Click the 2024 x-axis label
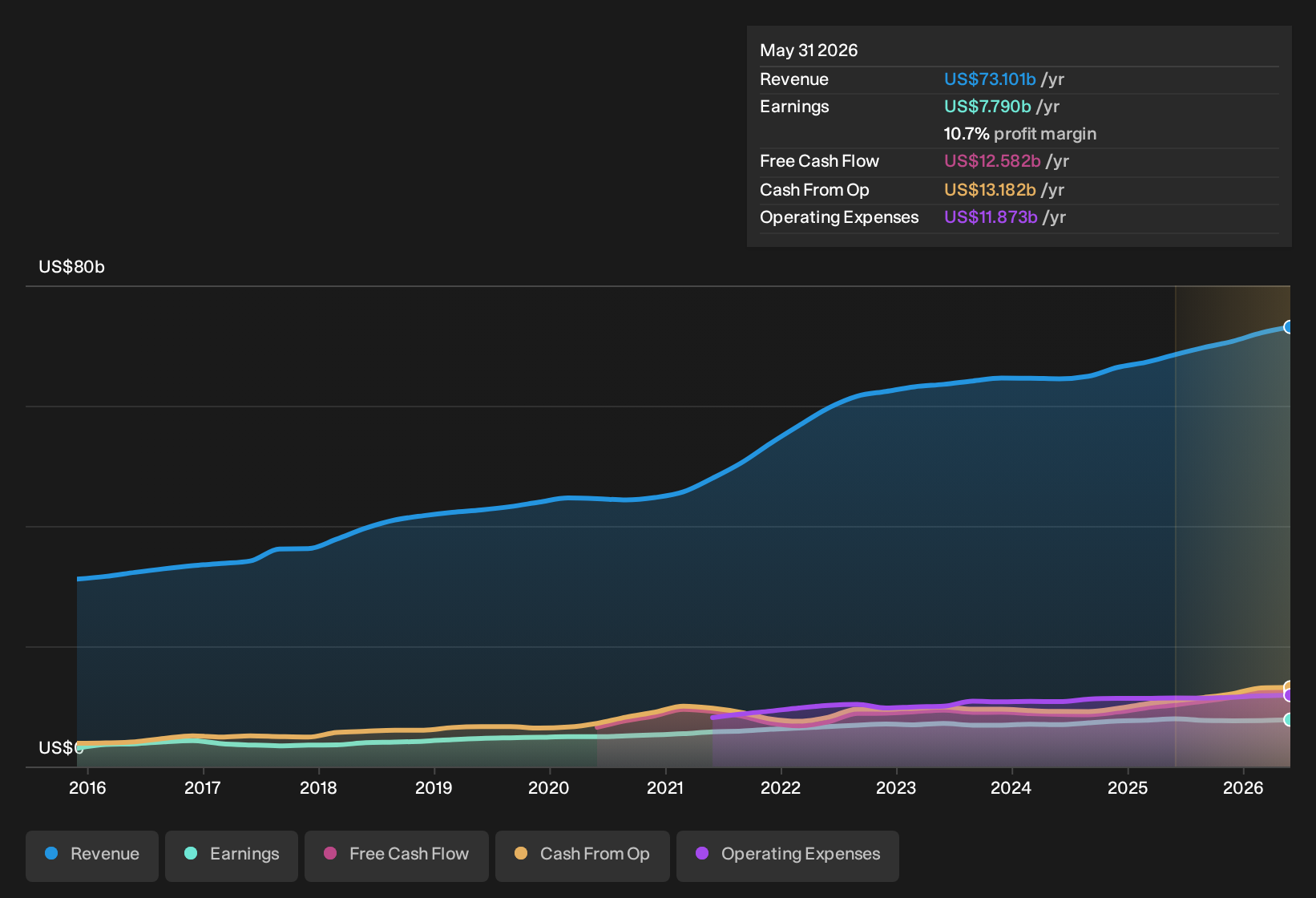 (1011, 788)
